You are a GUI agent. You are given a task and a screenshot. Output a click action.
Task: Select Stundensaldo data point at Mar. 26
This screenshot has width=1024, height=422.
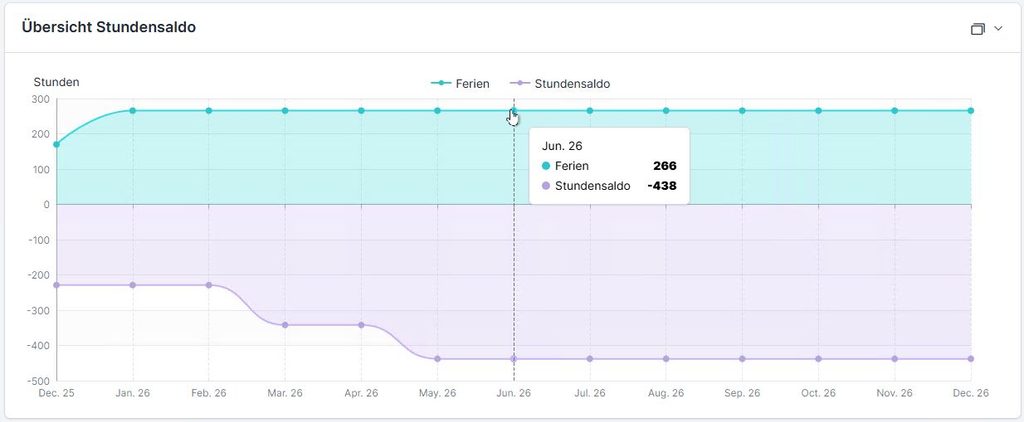285,325
